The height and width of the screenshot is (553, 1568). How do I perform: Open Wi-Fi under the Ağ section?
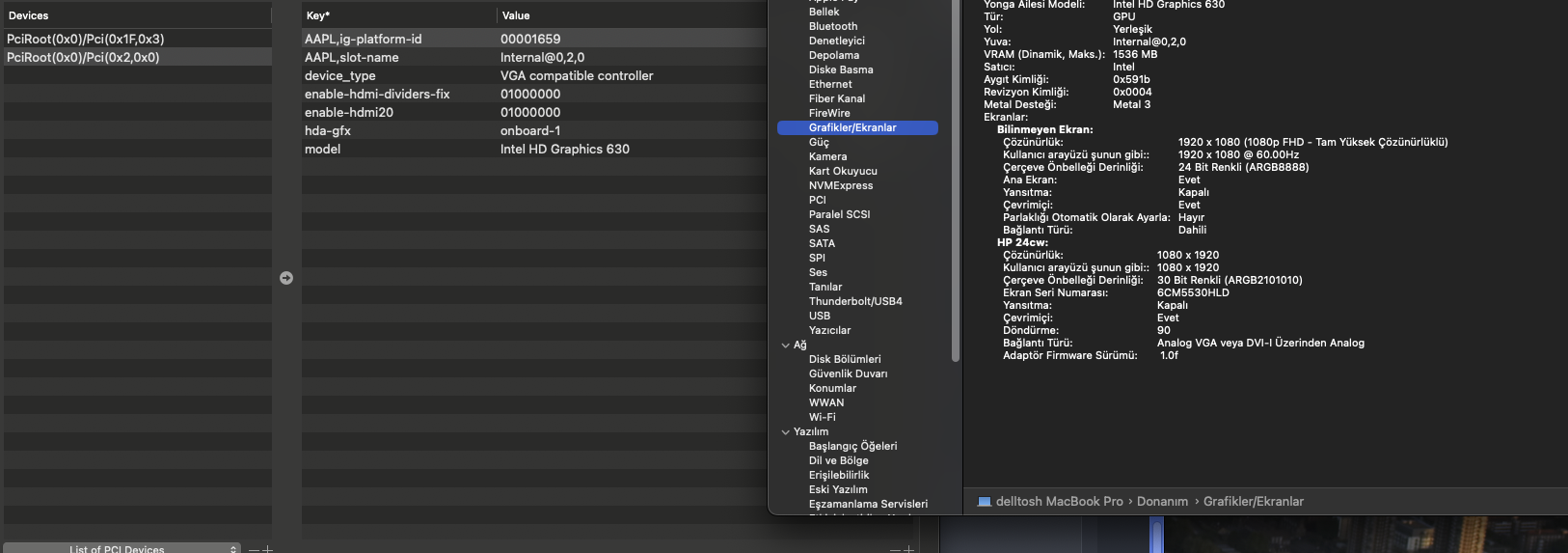(x=823, y=418)
